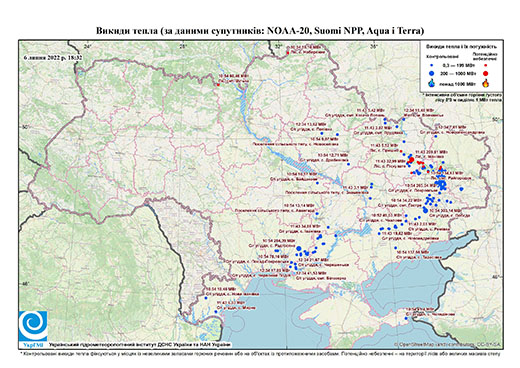Open the OpenStreetMap contributors attribution link
The image size is (520, 368).
(448, 344)
